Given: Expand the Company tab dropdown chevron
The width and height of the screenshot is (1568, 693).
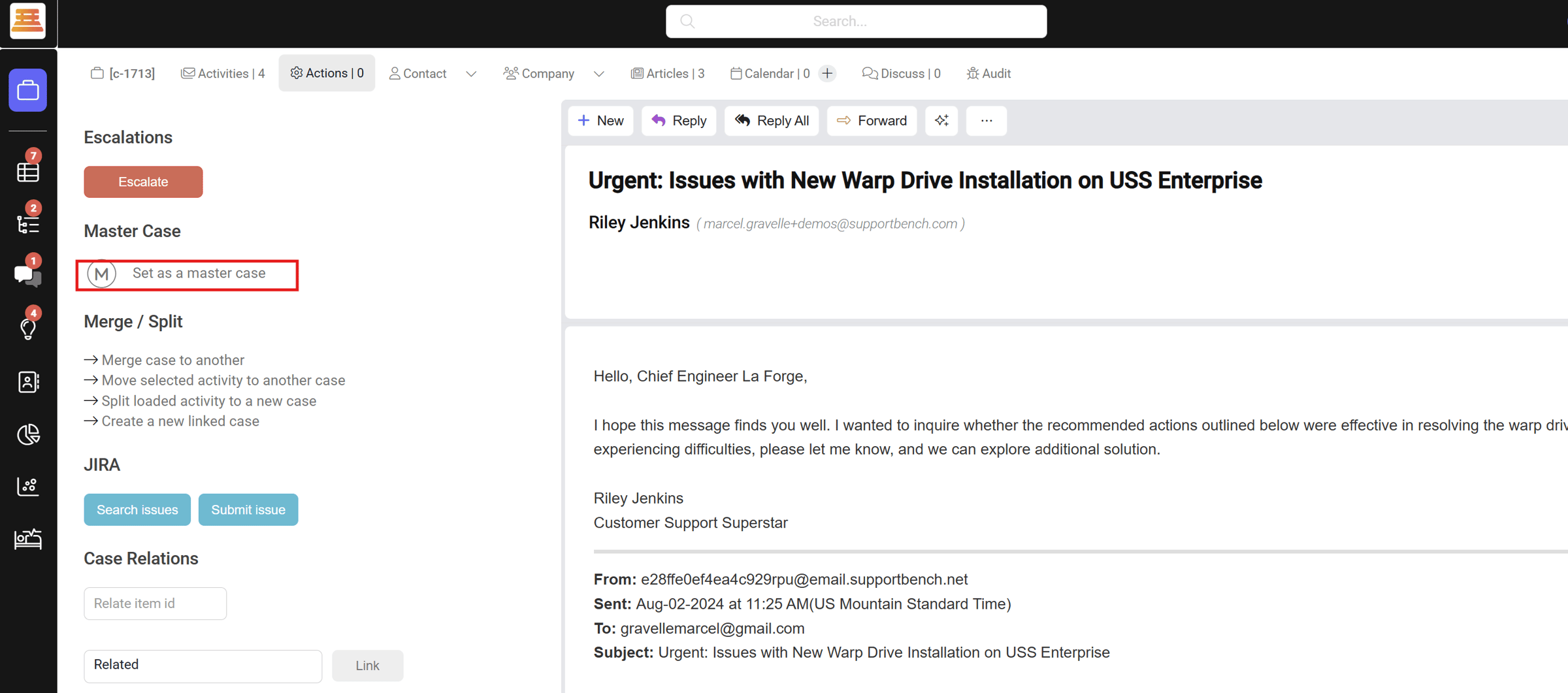Looking at the screenshot, I should coord(598,74).
